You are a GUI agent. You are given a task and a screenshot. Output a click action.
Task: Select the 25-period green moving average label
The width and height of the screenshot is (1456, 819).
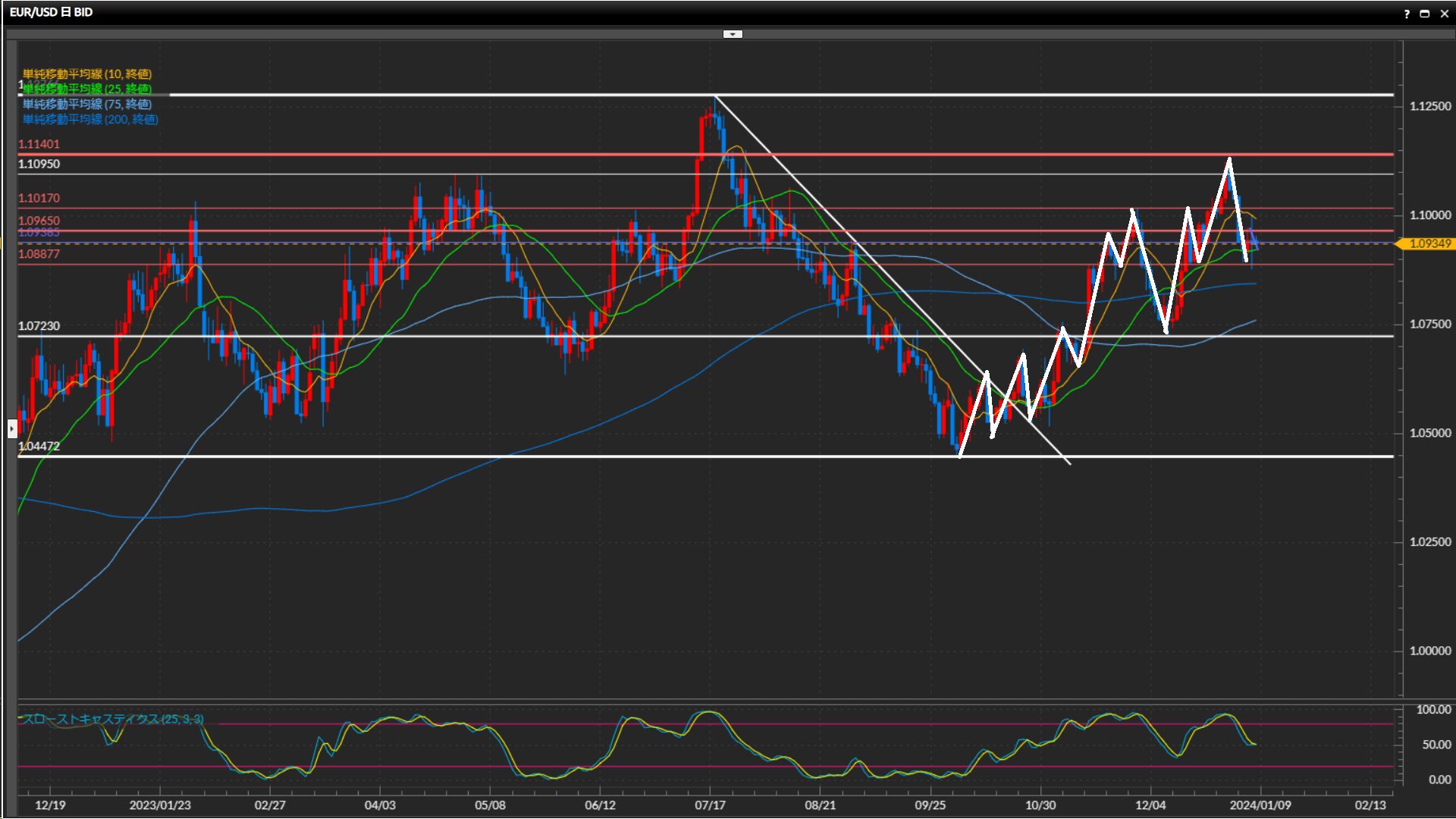click(x=86, y=89)
